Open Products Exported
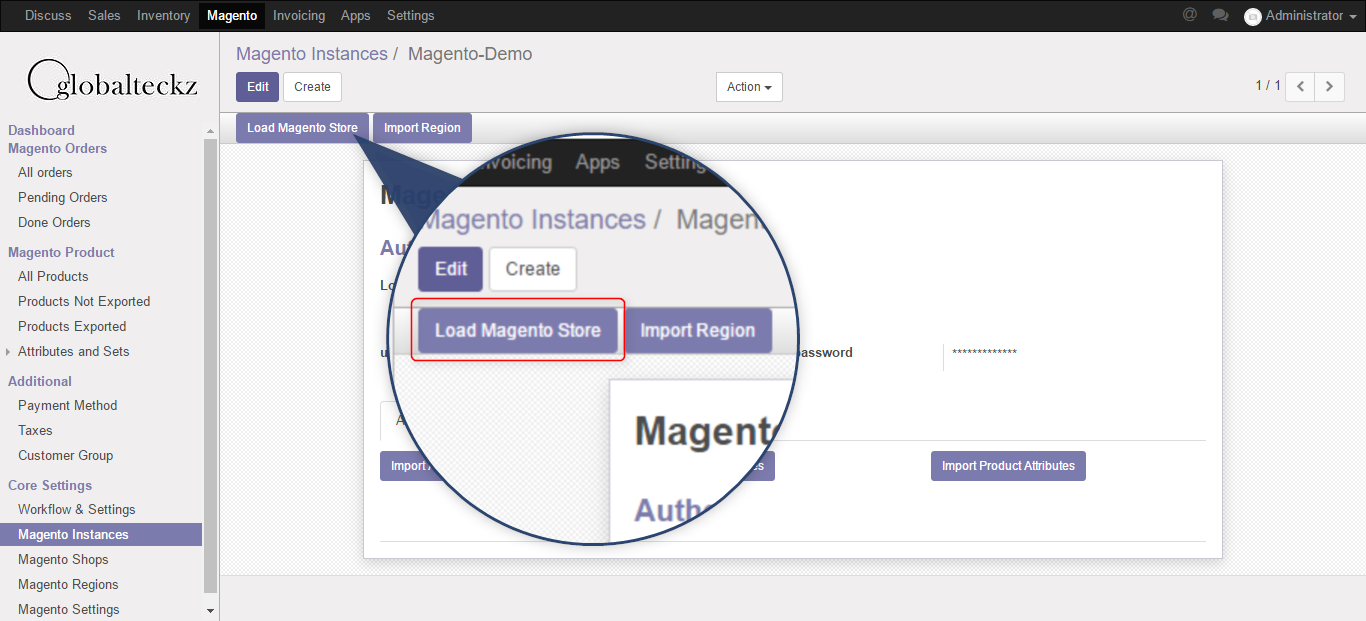Viewport: 1366px width, 621px height. tap(72, 326)
